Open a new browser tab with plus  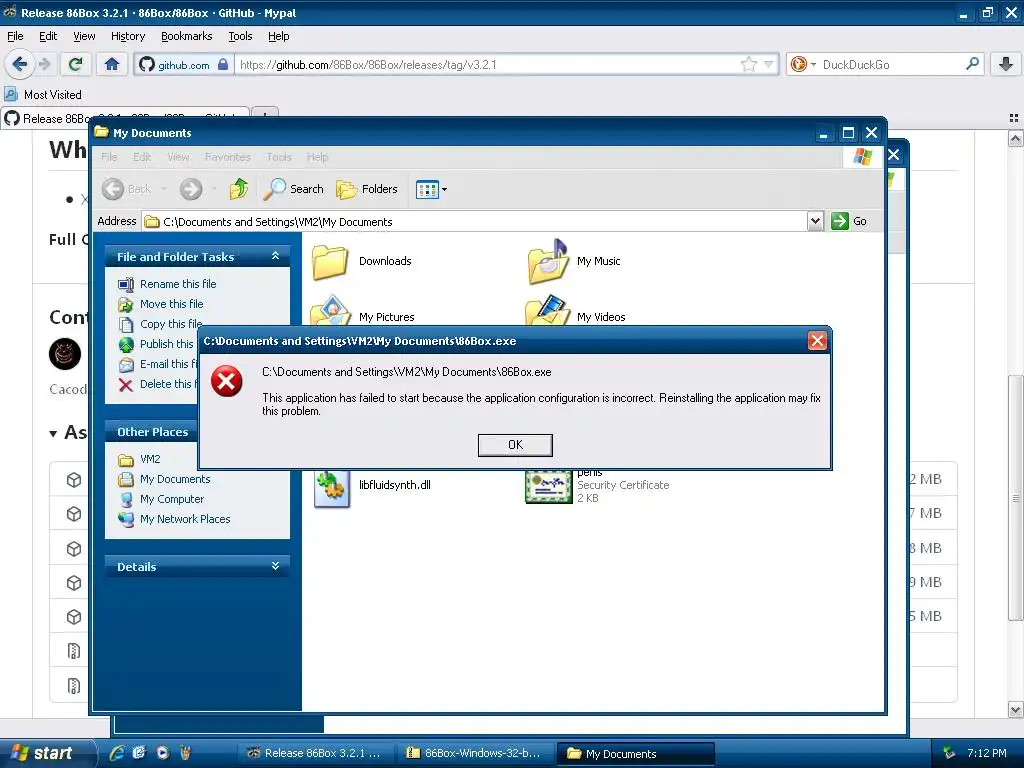[x=264, y=115]
